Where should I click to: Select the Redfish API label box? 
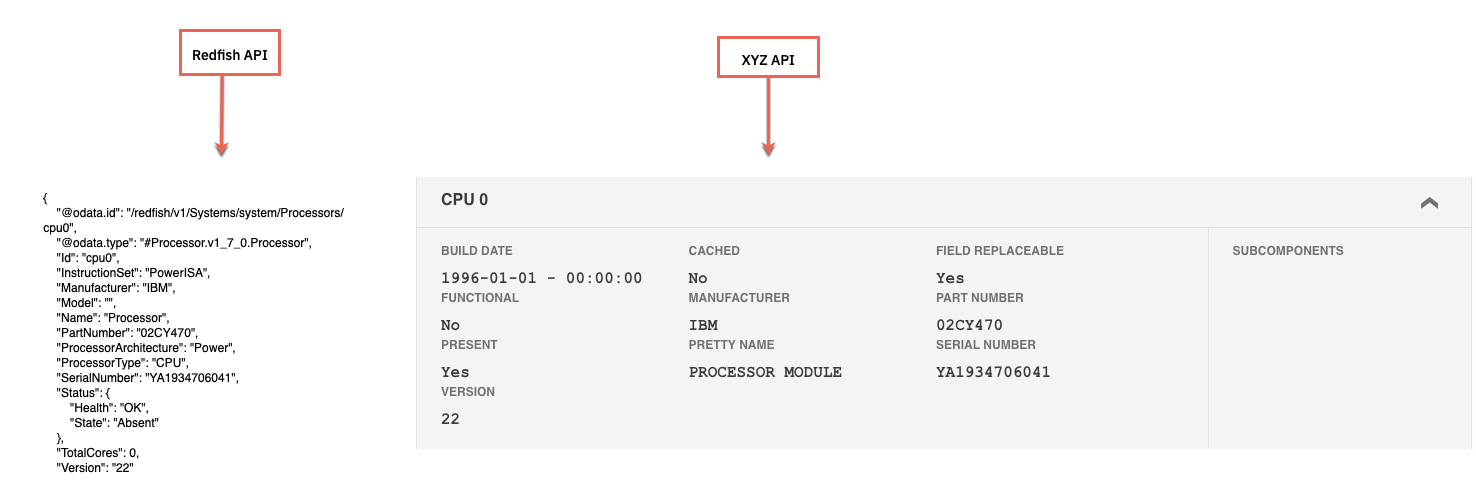[x=230, y=56]
